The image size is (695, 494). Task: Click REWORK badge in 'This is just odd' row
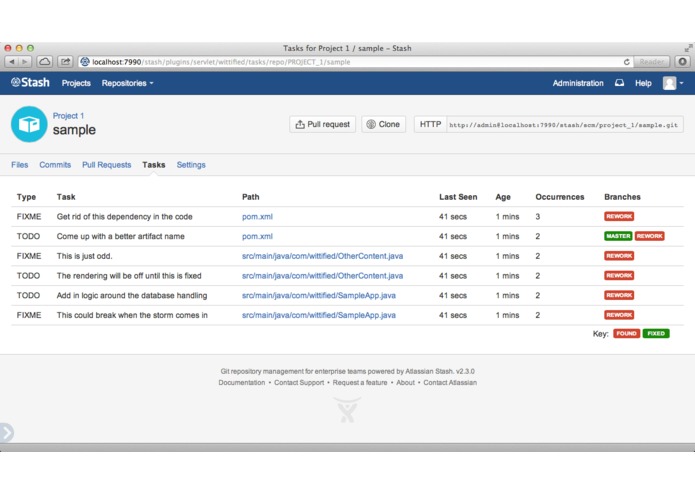click(x=619, y=256)
